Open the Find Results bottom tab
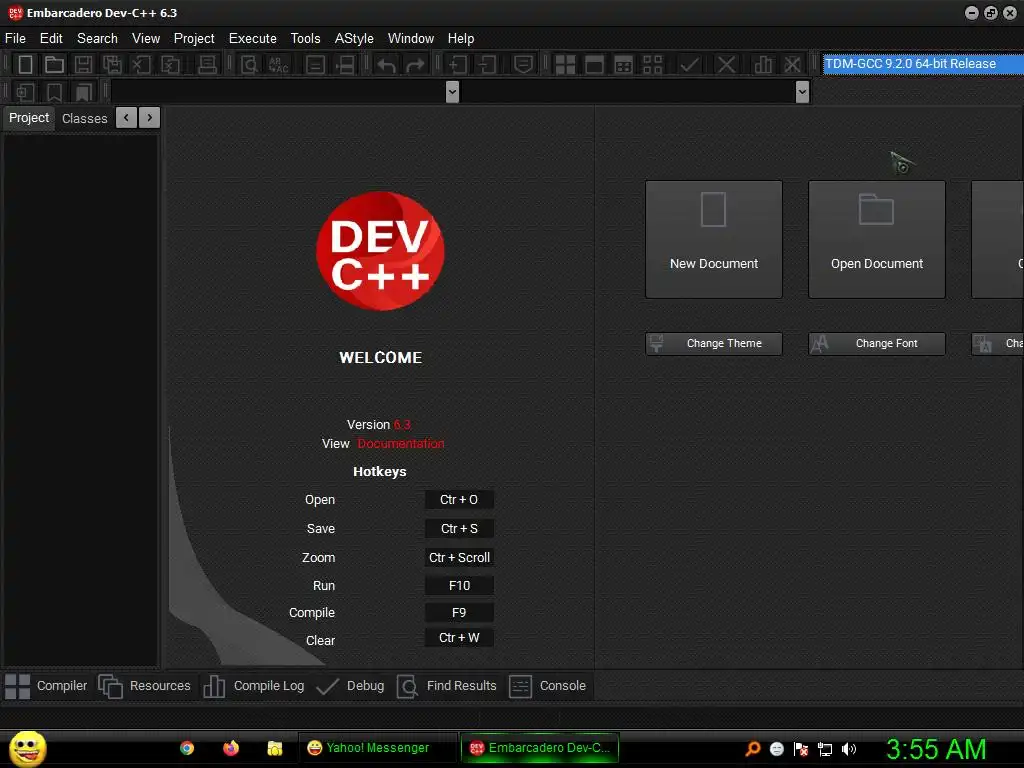 pyautogui.click(x=447, y=686)
